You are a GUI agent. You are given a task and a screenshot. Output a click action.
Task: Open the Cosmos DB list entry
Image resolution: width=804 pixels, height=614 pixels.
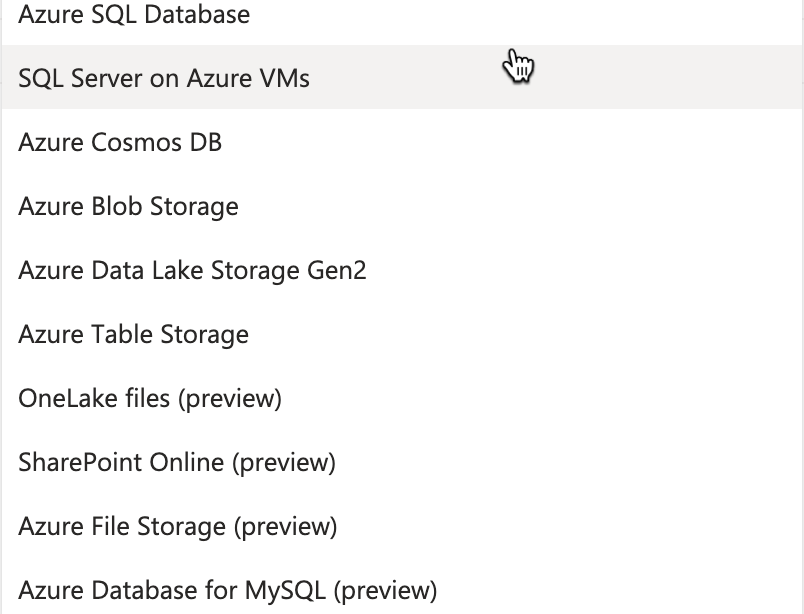(x=402, y=141)
